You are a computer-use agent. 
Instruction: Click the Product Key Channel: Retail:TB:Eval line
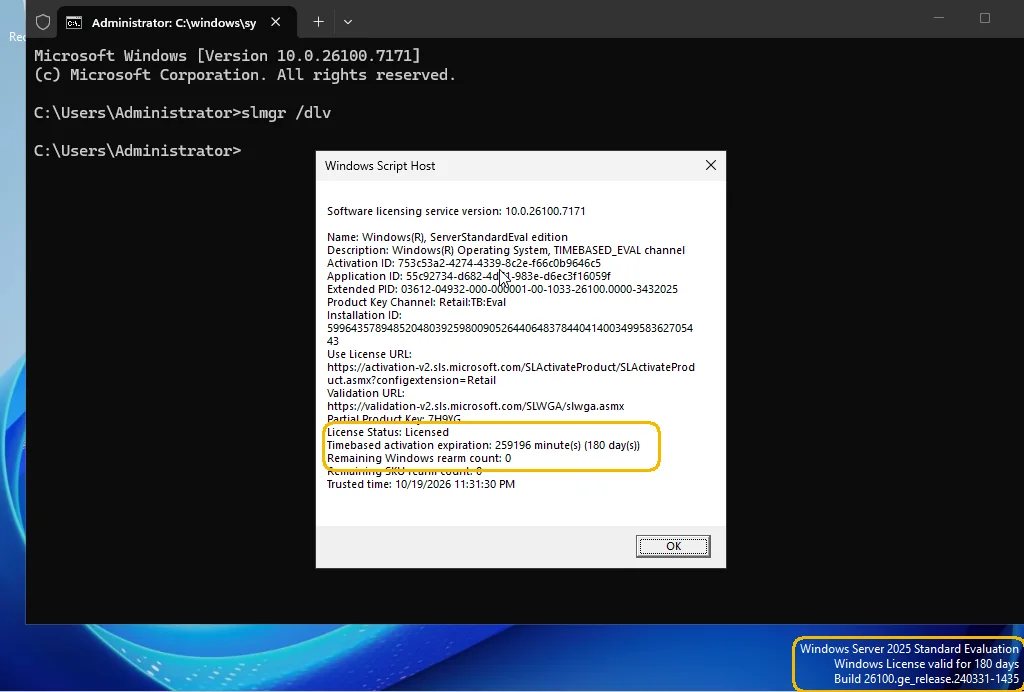[x=416, y=302]
